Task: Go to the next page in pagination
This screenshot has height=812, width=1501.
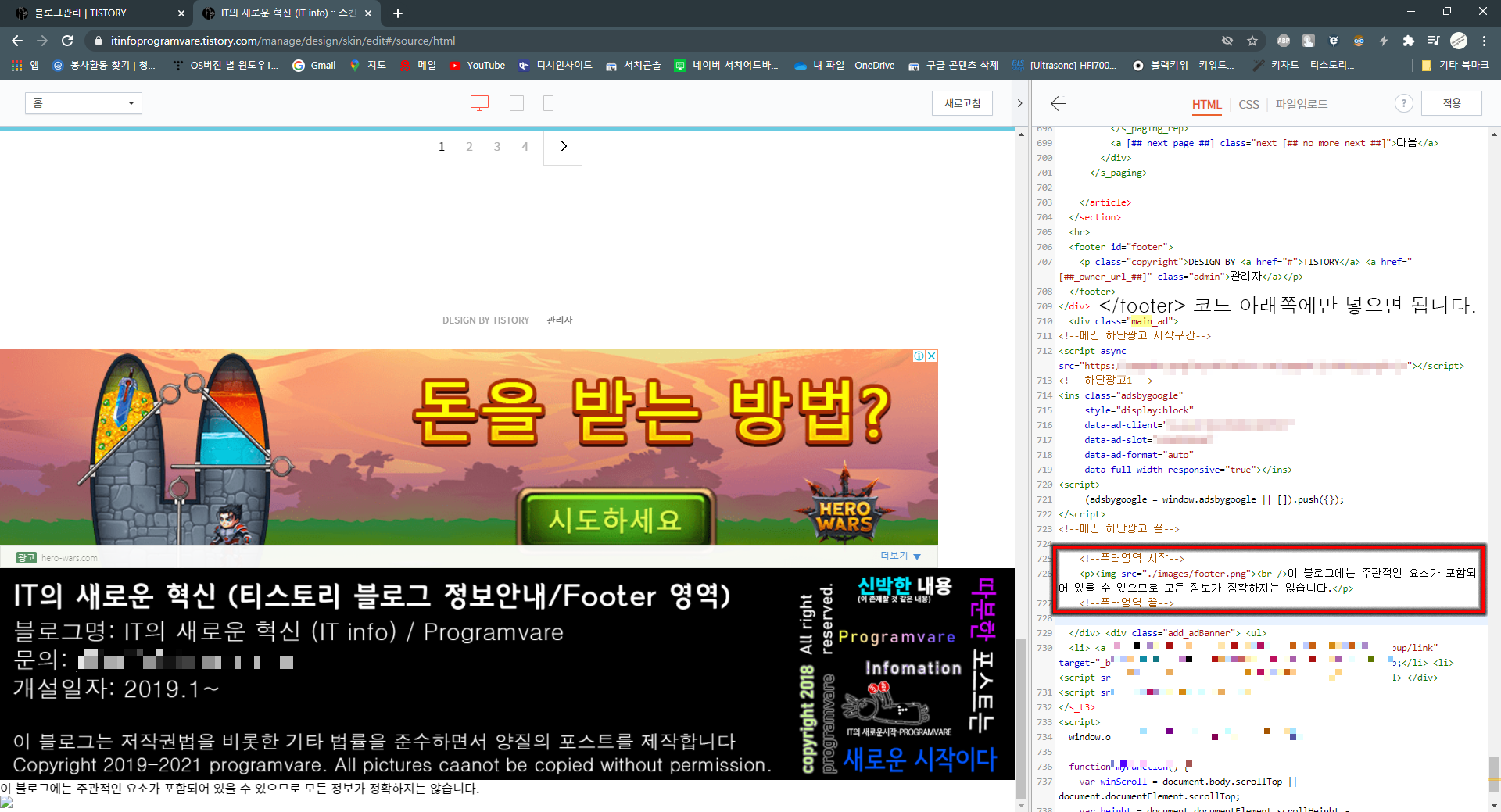Action: (564, 147)
